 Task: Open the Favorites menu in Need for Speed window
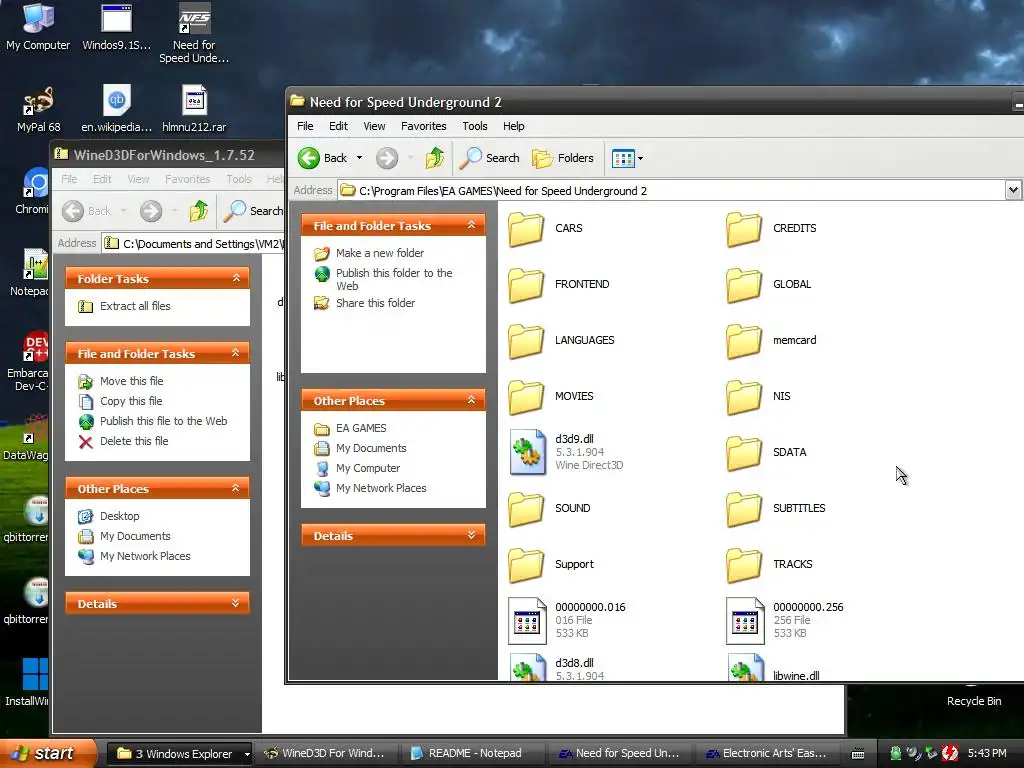[424, 126]
